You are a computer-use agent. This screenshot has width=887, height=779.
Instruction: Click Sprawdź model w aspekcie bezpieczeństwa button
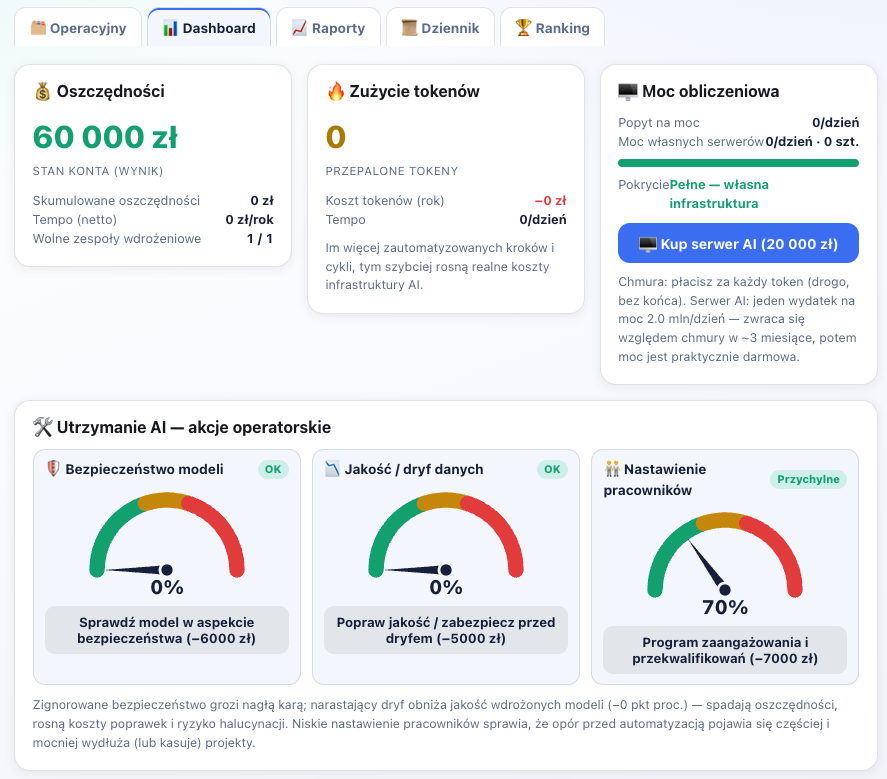click(167, 630)
